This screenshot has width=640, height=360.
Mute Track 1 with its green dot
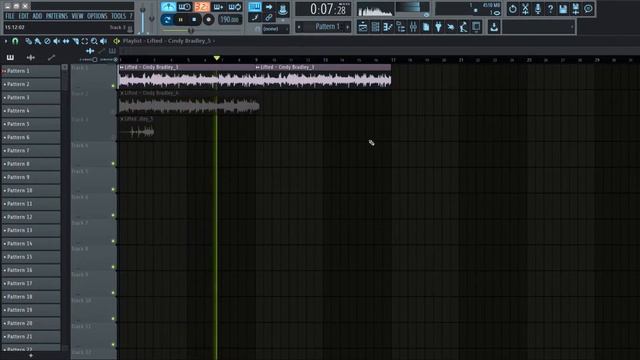point(113,86)
